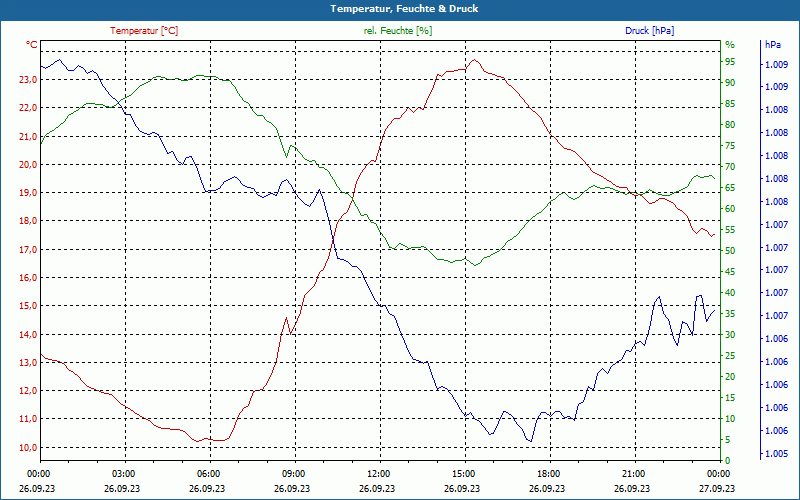800x500 pixels.
Task: Click the green 35 humidity axis label
Action: 730,314
